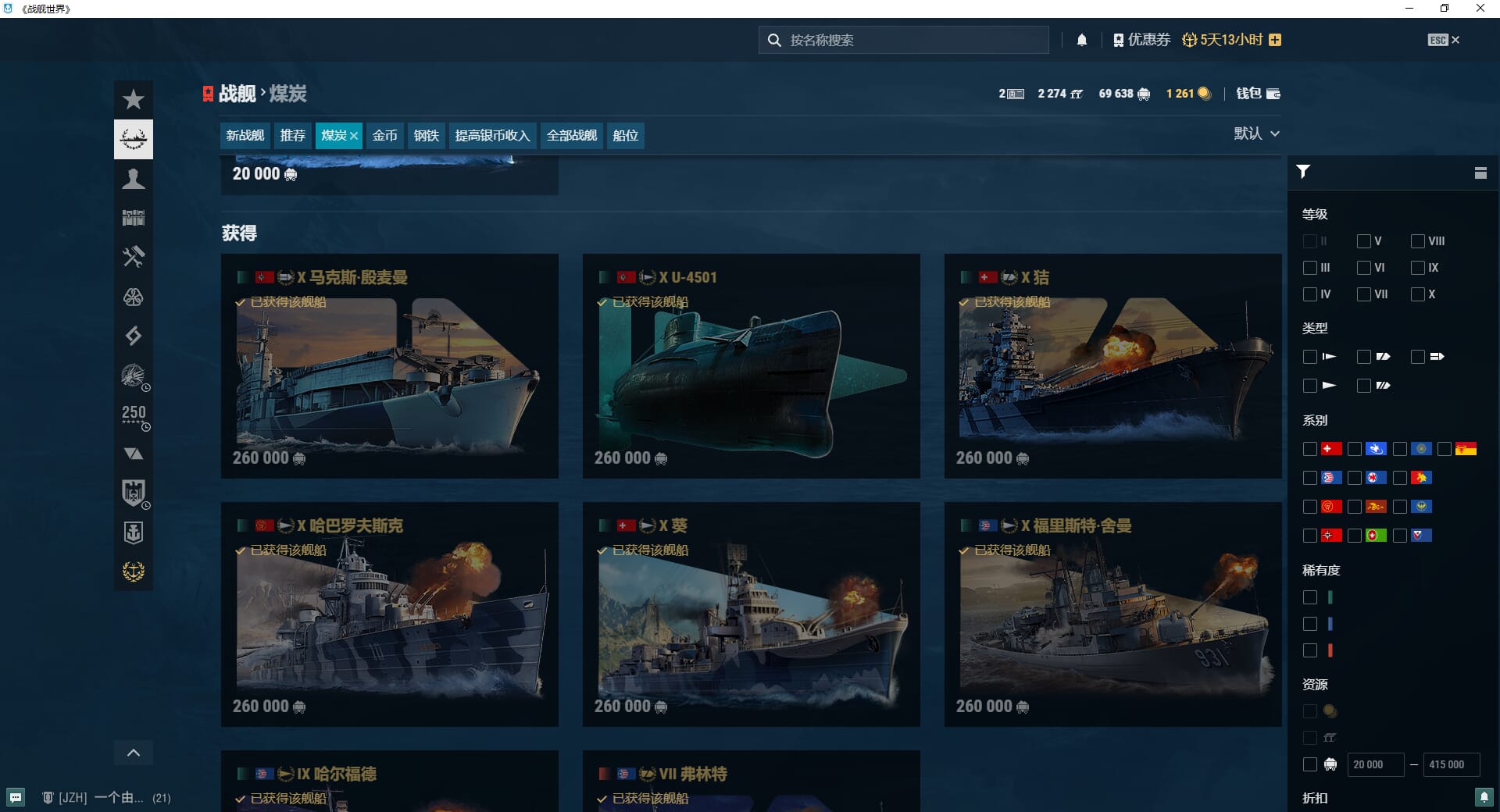Open the X U-4501 submarine card
The width and height of the screenshot is (1500, 812).
(x=751, y=367)
